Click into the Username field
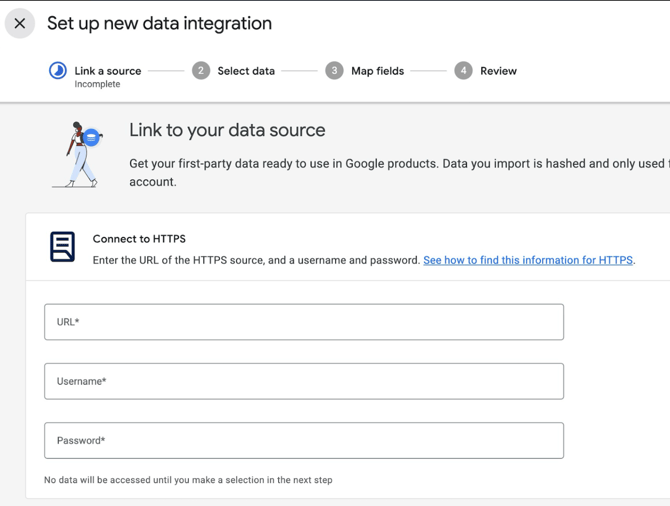 pyautogui.click(x=304, y=381)
